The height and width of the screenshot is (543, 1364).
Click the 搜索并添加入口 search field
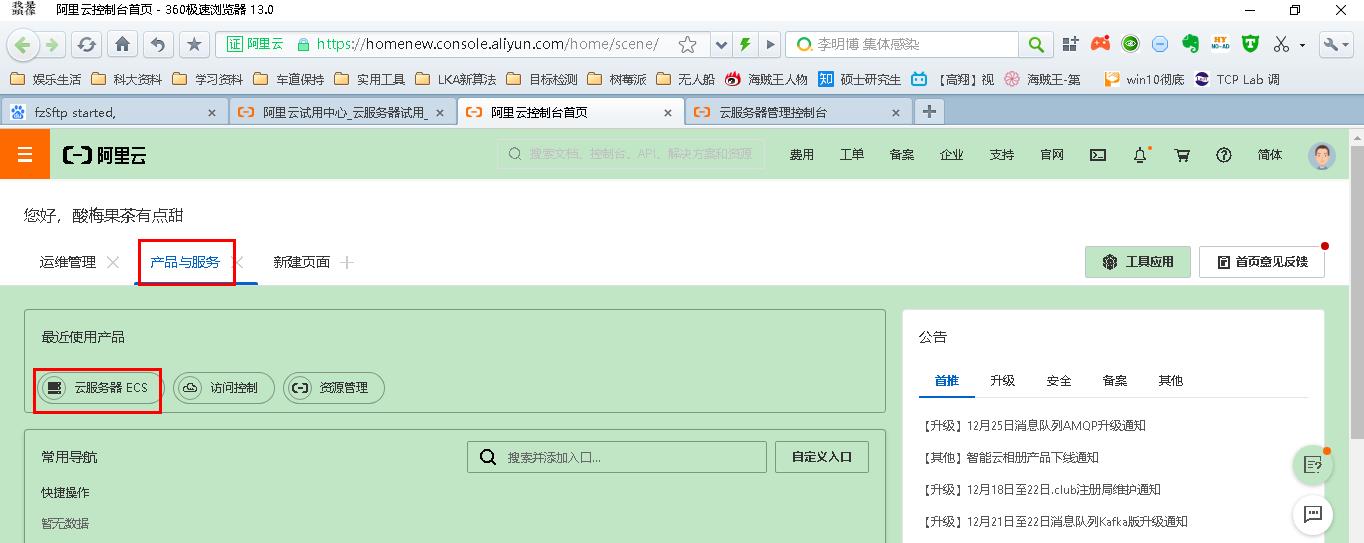pyautogui.click(x=617, y=457)
